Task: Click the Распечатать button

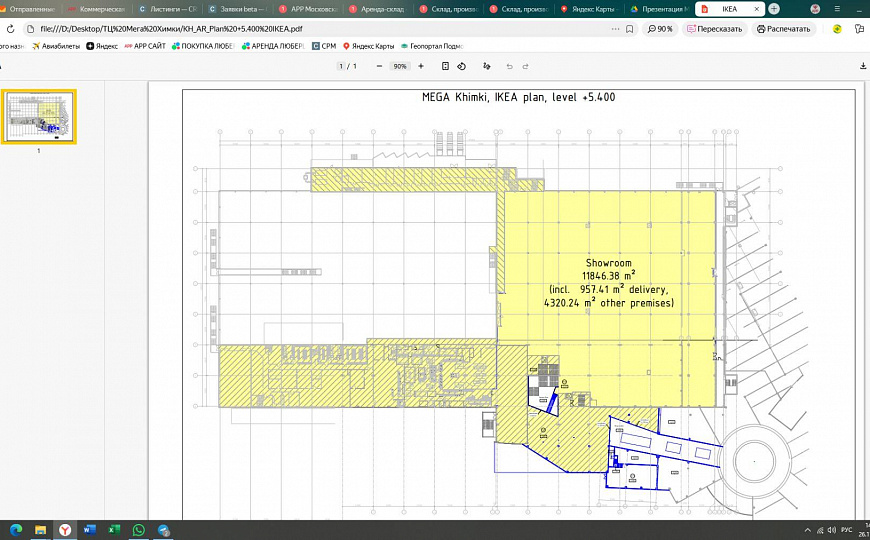Action: 782,29
